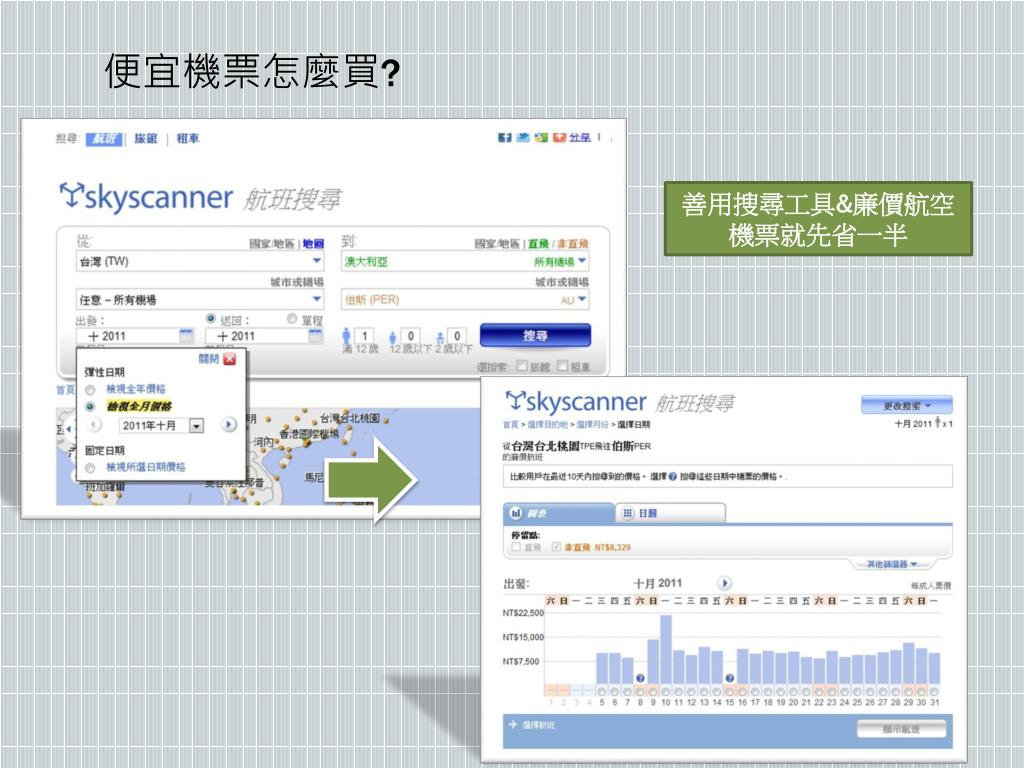This screenshot has height=768, width=1024.
Task: Click the Twitter share icon
Action: (x=522, y=138)
